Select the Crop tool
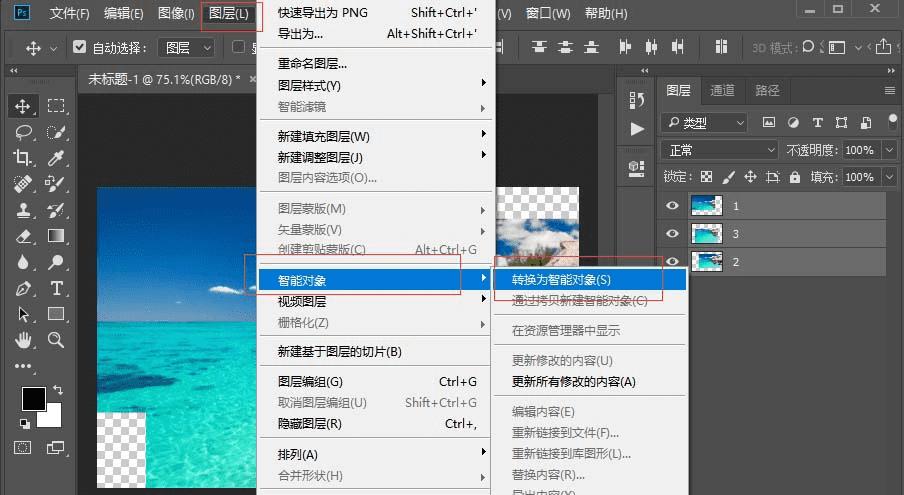Screen dimensions: 904x495 tap(22, 157)
